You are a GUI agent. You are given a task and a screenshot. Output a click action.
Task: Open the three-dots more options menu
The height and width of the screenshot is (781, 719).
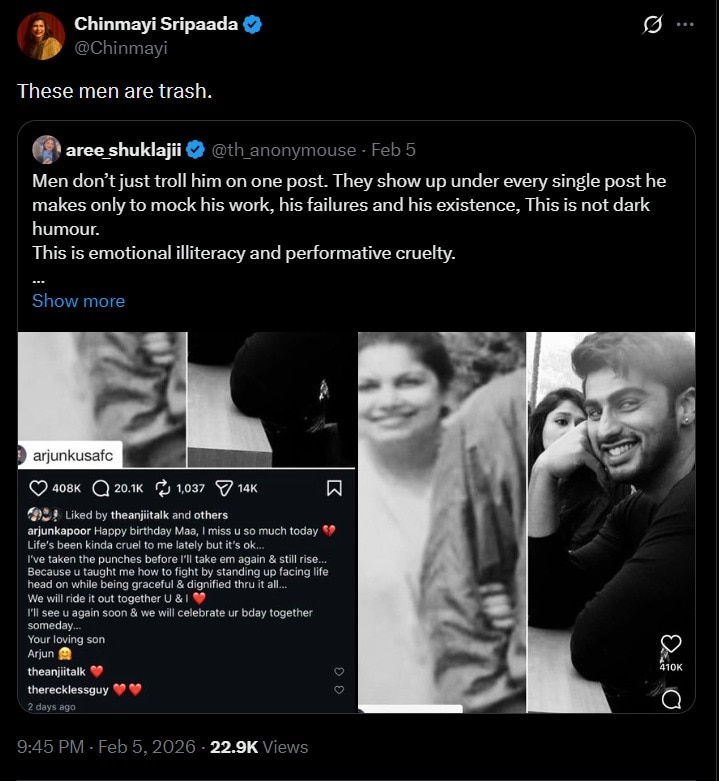click(x=685, y=24)
